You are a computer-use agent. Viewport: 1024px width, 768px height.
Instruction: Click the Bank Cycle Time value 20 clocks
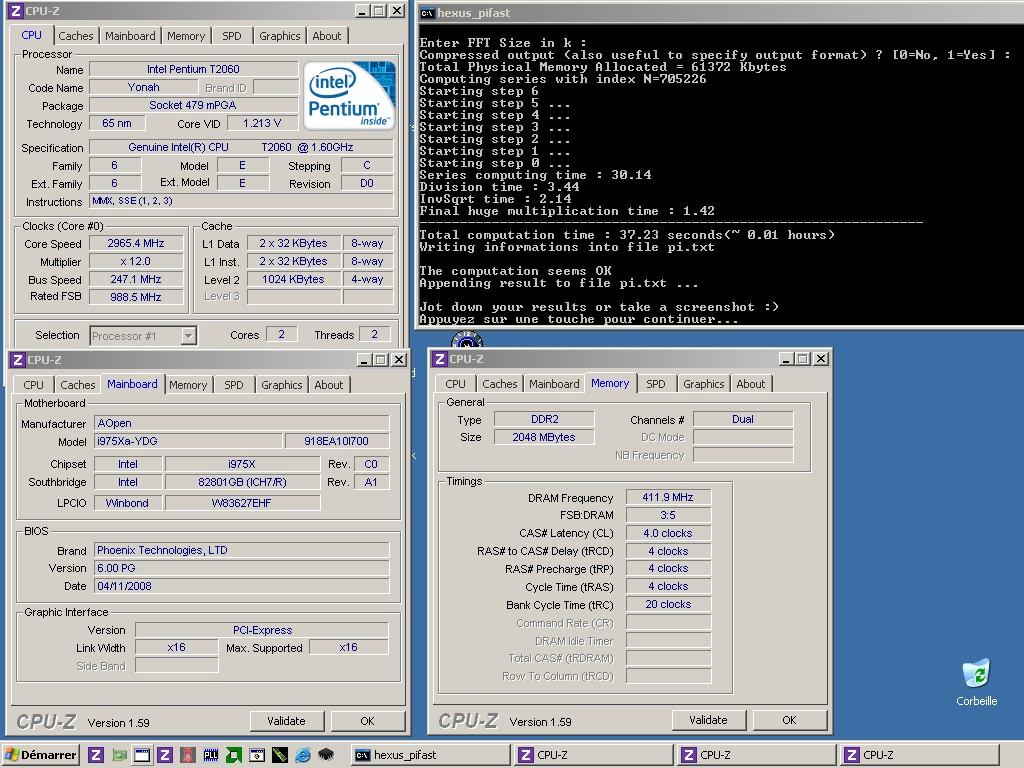pyautogui.click(x=668, y=604)
